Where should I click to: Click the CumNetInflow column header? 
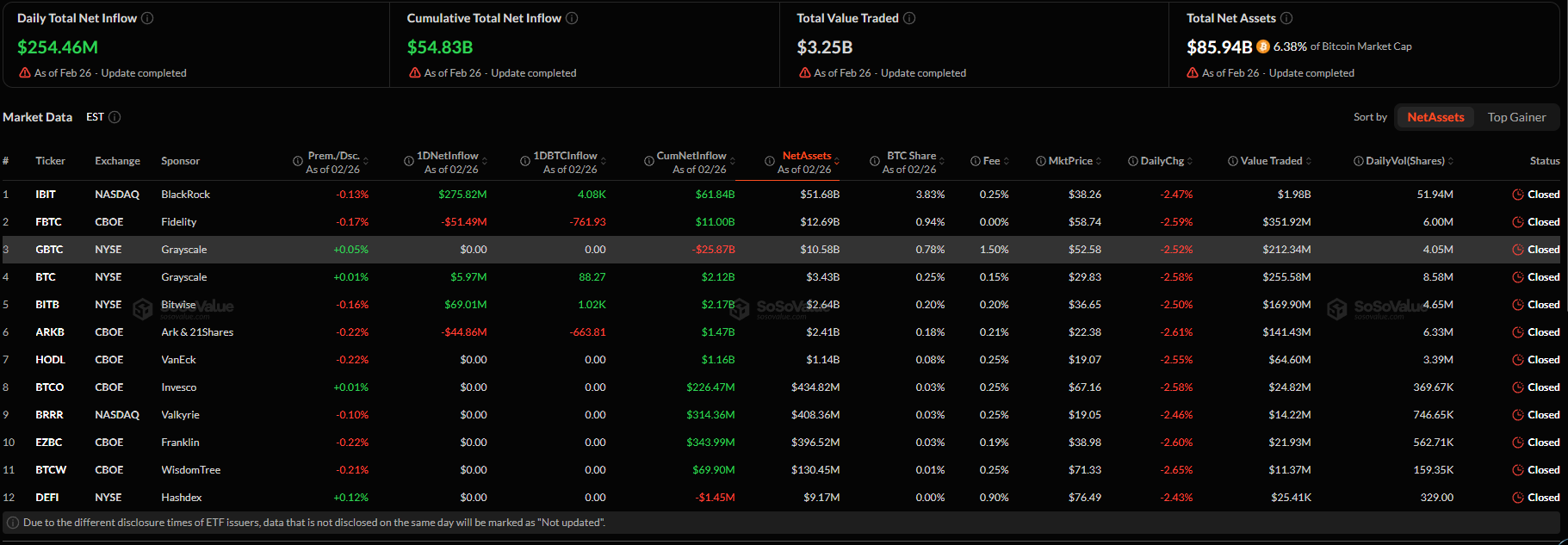[x=691, y=156]
